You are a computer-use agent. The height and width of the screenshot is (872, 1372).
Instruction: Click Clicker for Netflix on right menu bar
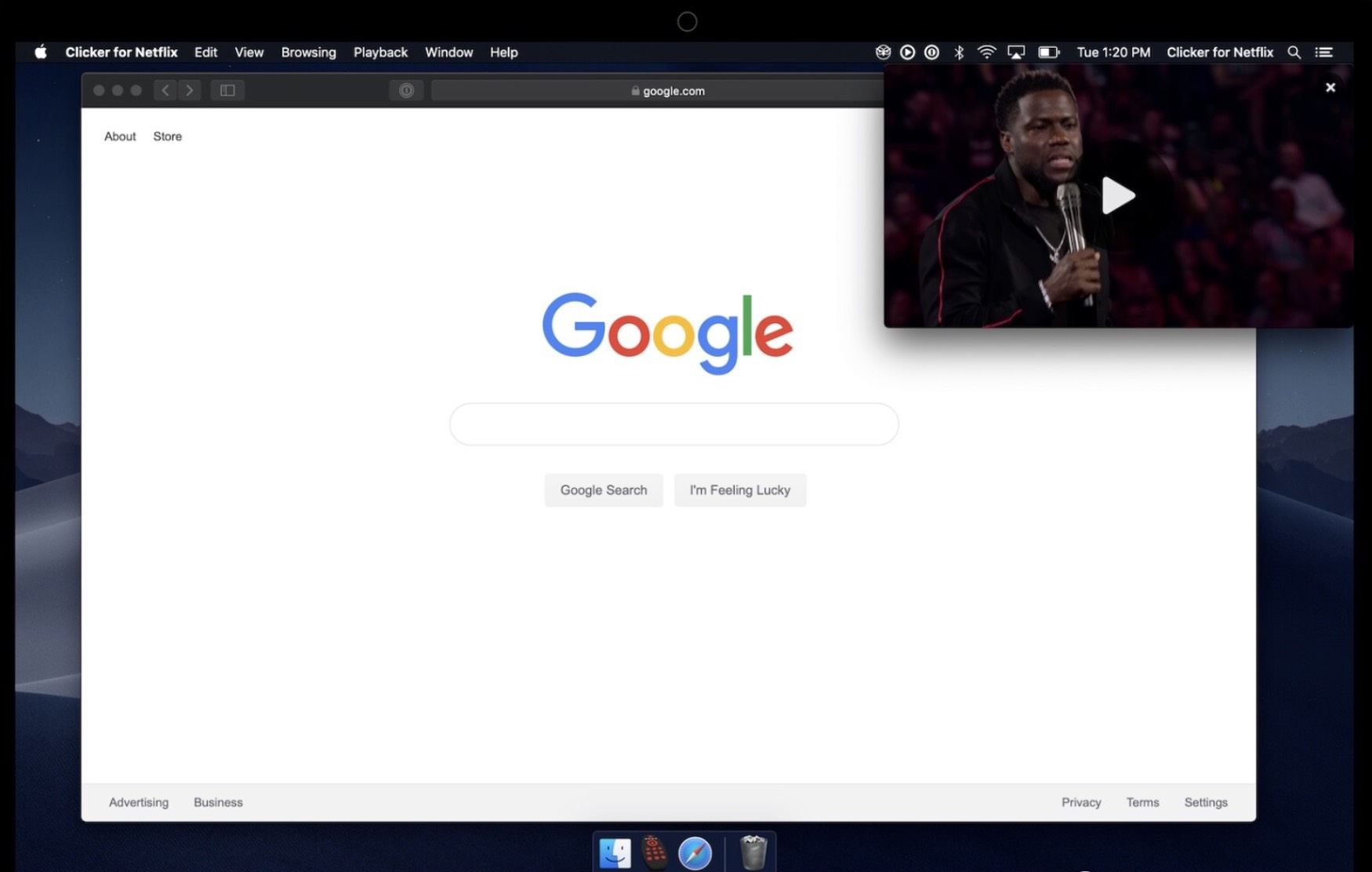1220,52
